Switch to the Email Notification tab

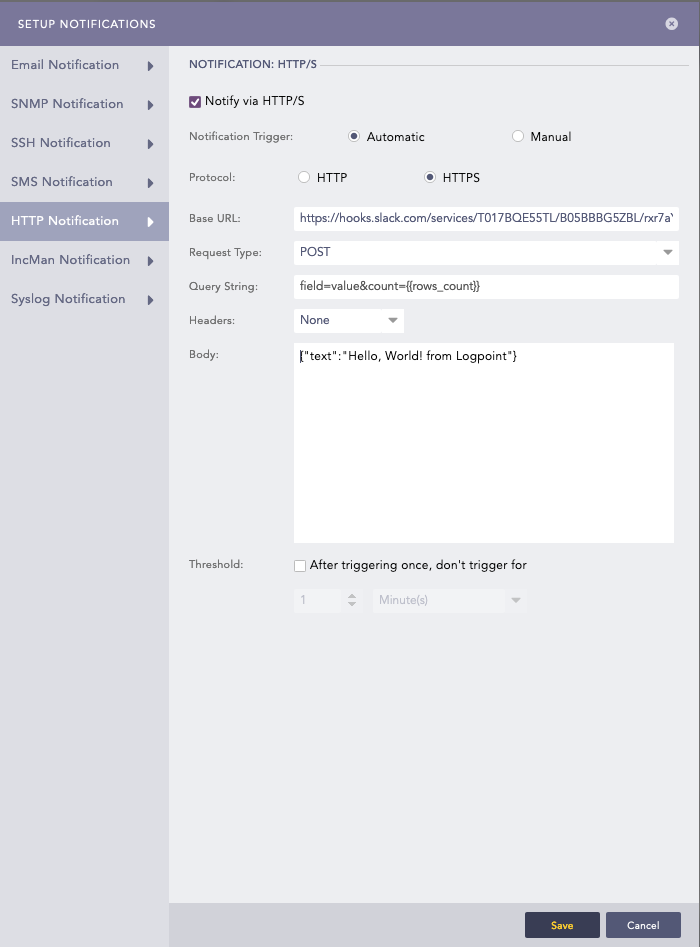pos(65,65)
